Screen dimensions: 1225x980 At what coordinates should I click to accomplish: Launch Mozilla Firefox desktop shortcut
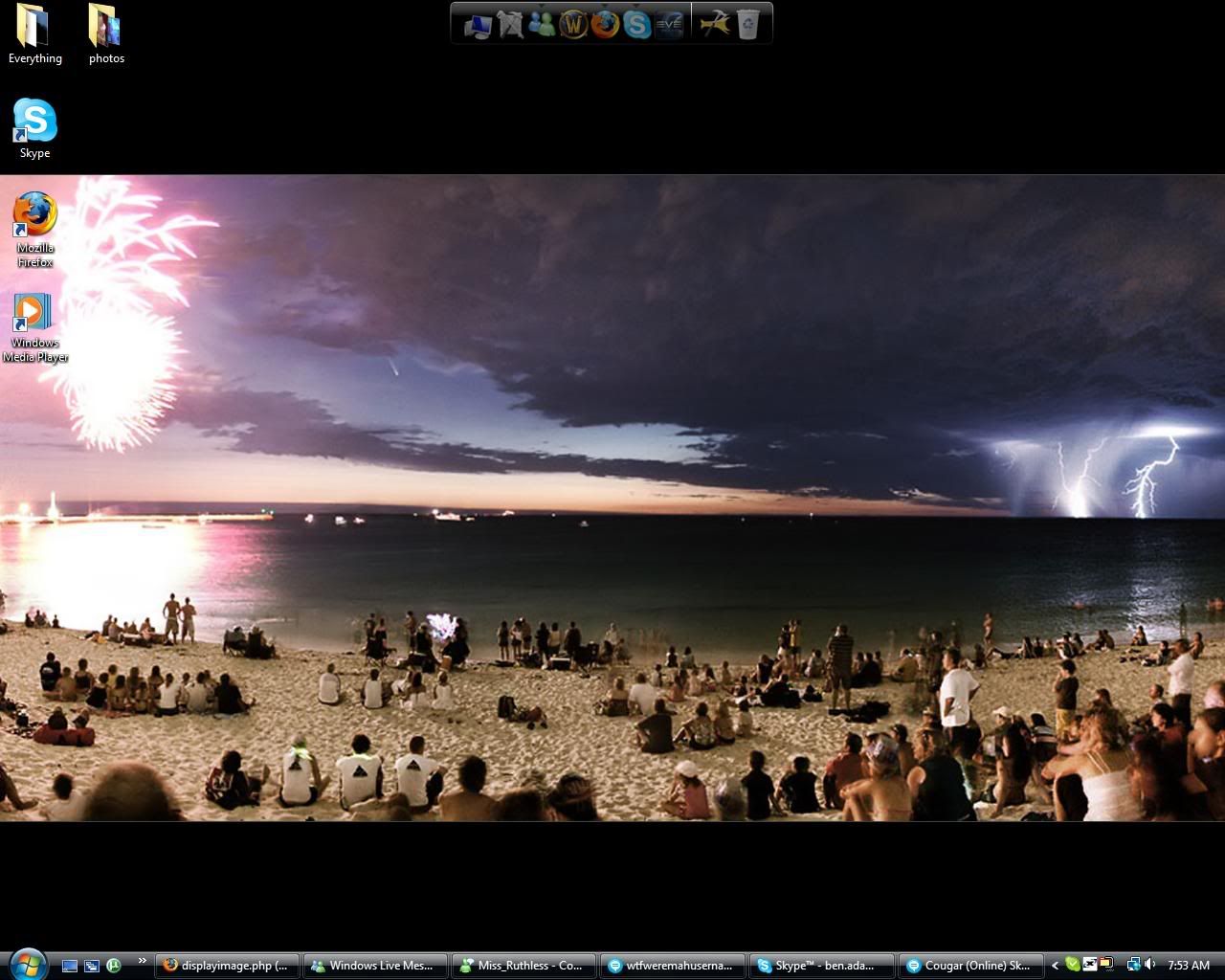tap(34, 230)
